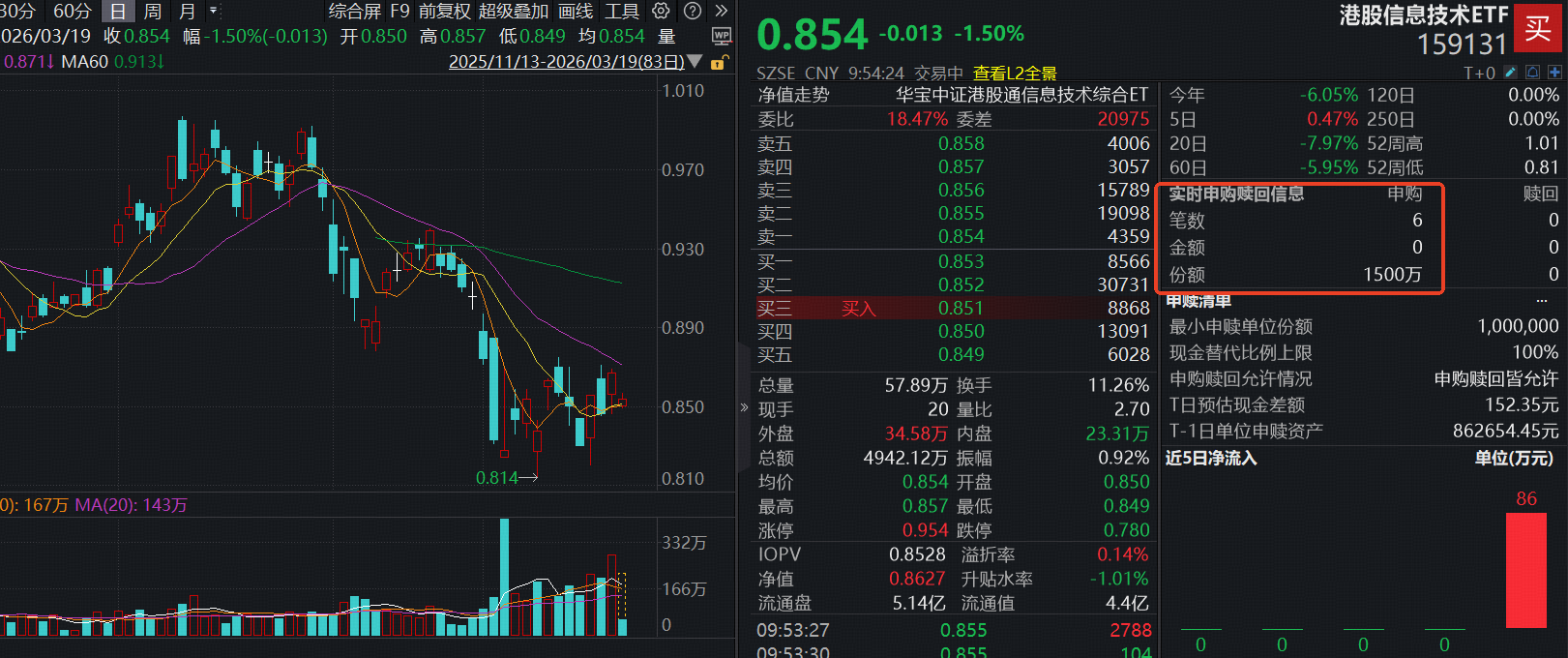Open more chart periods dropdown after 月

(214, 12)
